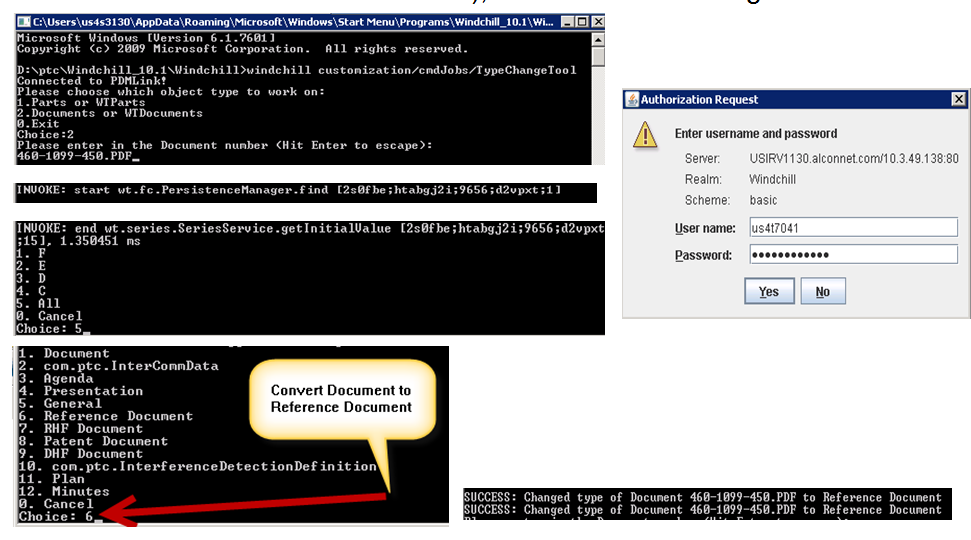Click the Realm value Windchill
This screenshot has height=540, width=971.
tap(772, 180)
